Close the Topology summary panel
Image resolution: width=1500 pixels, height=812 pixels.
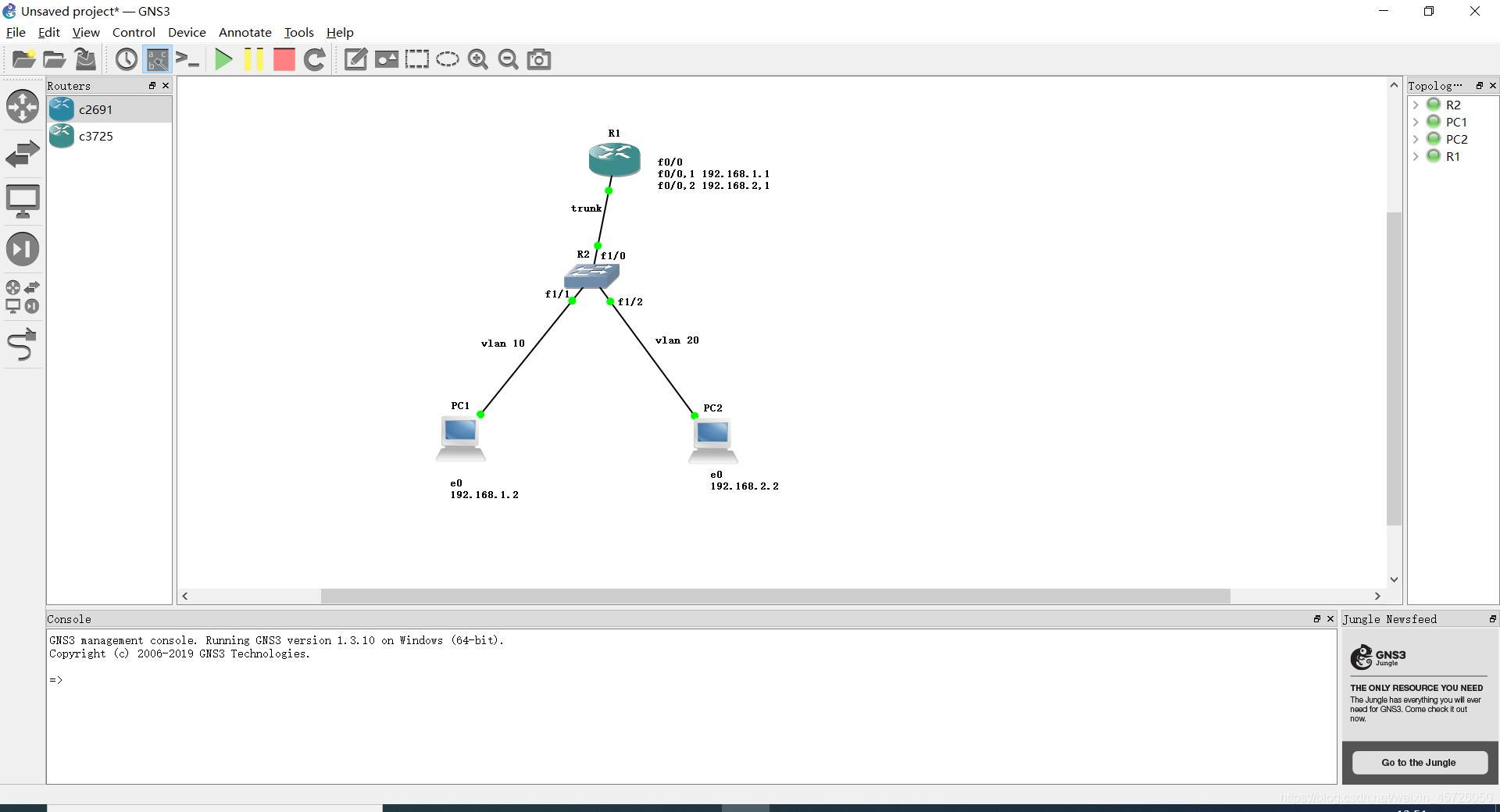1493,85
